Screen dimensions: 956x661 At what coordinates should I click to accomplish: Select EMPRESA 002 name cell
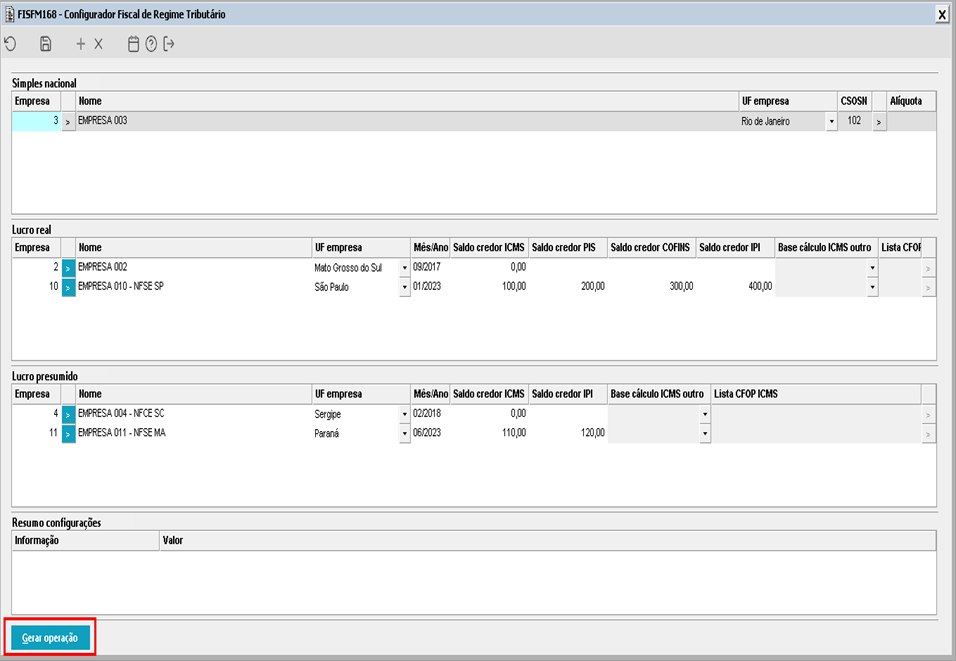click(194, 267)
